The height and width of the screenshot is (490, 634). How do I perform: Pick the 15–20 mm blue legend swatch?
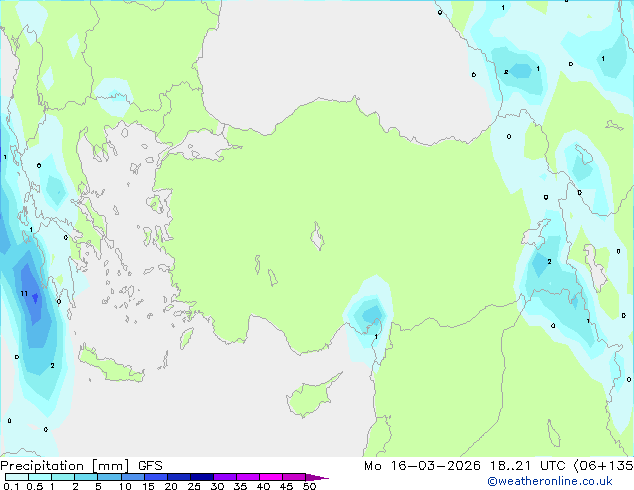coord(156,477)
